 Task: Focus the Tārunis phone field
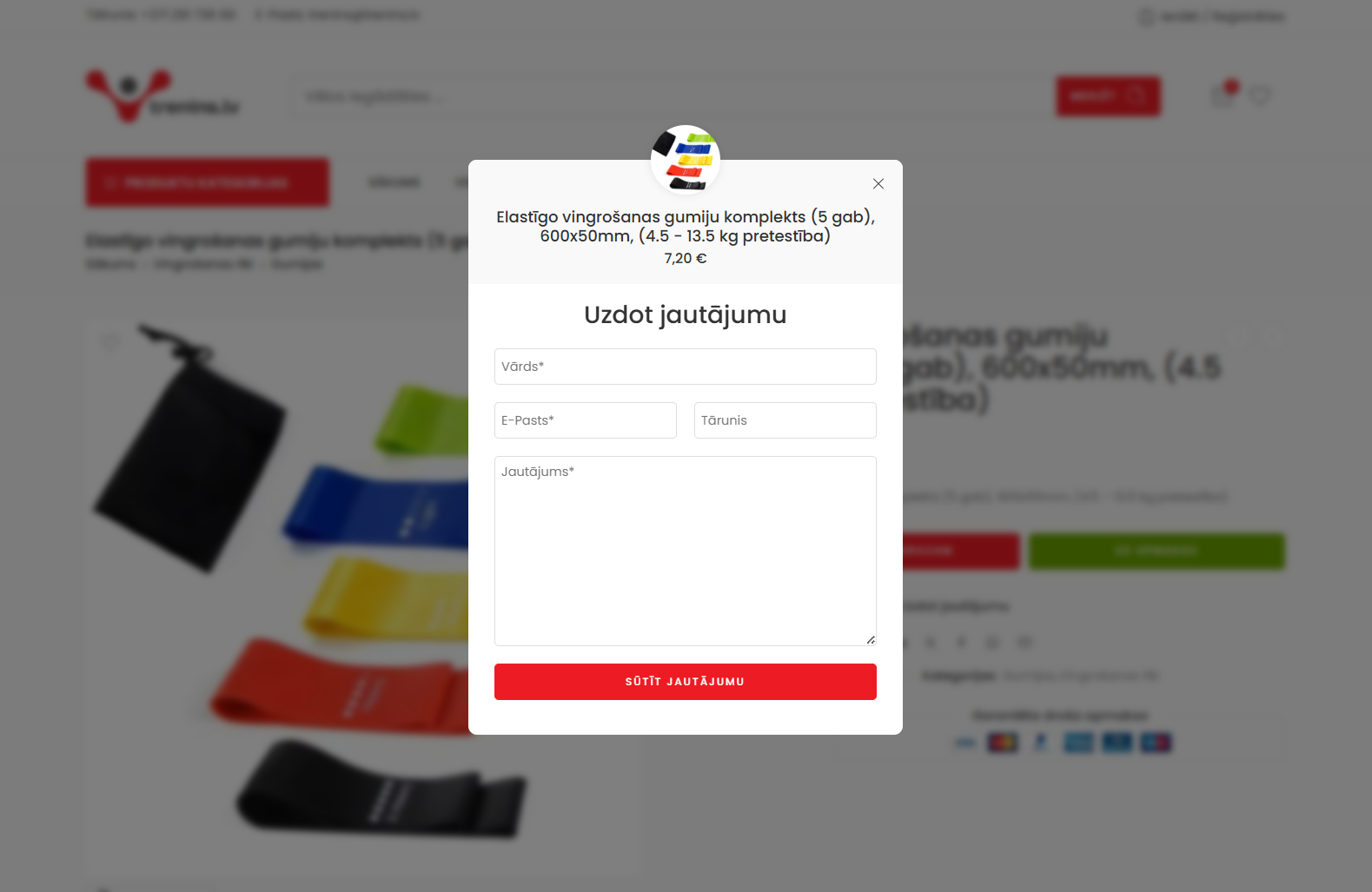pyautogui.click(x=785, y=420)
